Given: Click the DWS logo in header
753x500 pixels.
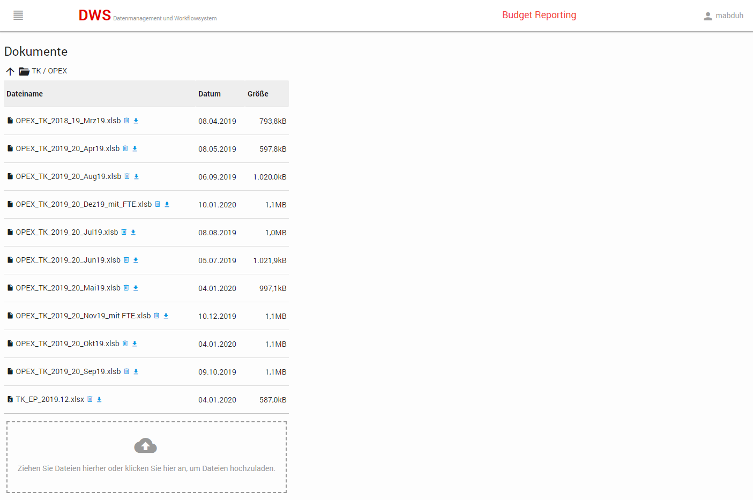Looking at the screenshot, I should tap(94, 15).
